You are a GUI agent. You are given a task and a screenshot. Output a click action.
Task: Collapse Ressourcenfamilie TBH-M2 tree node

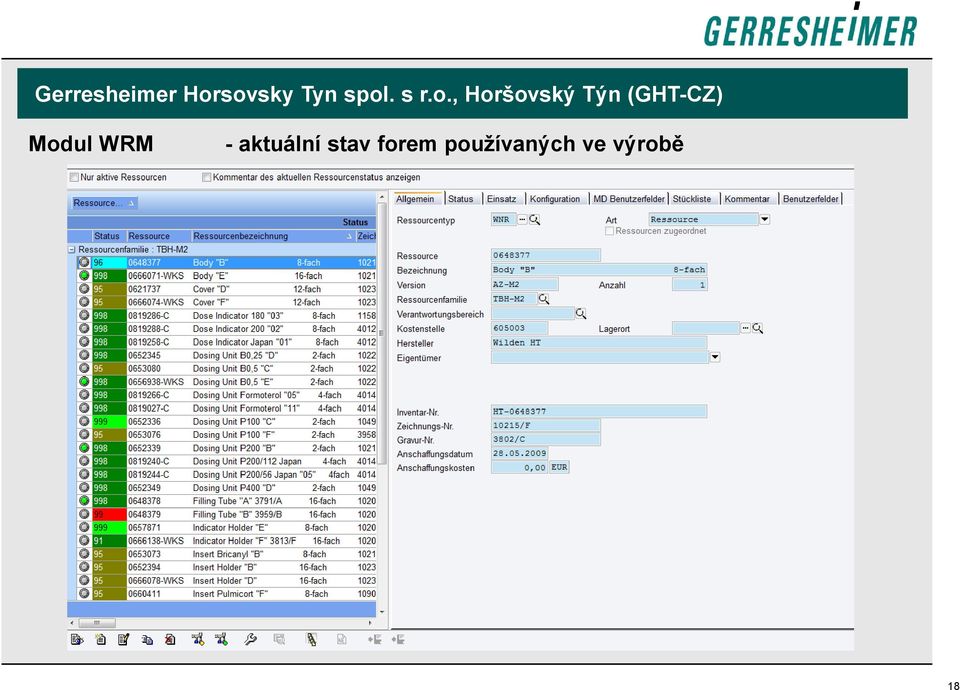coord(72,250)
